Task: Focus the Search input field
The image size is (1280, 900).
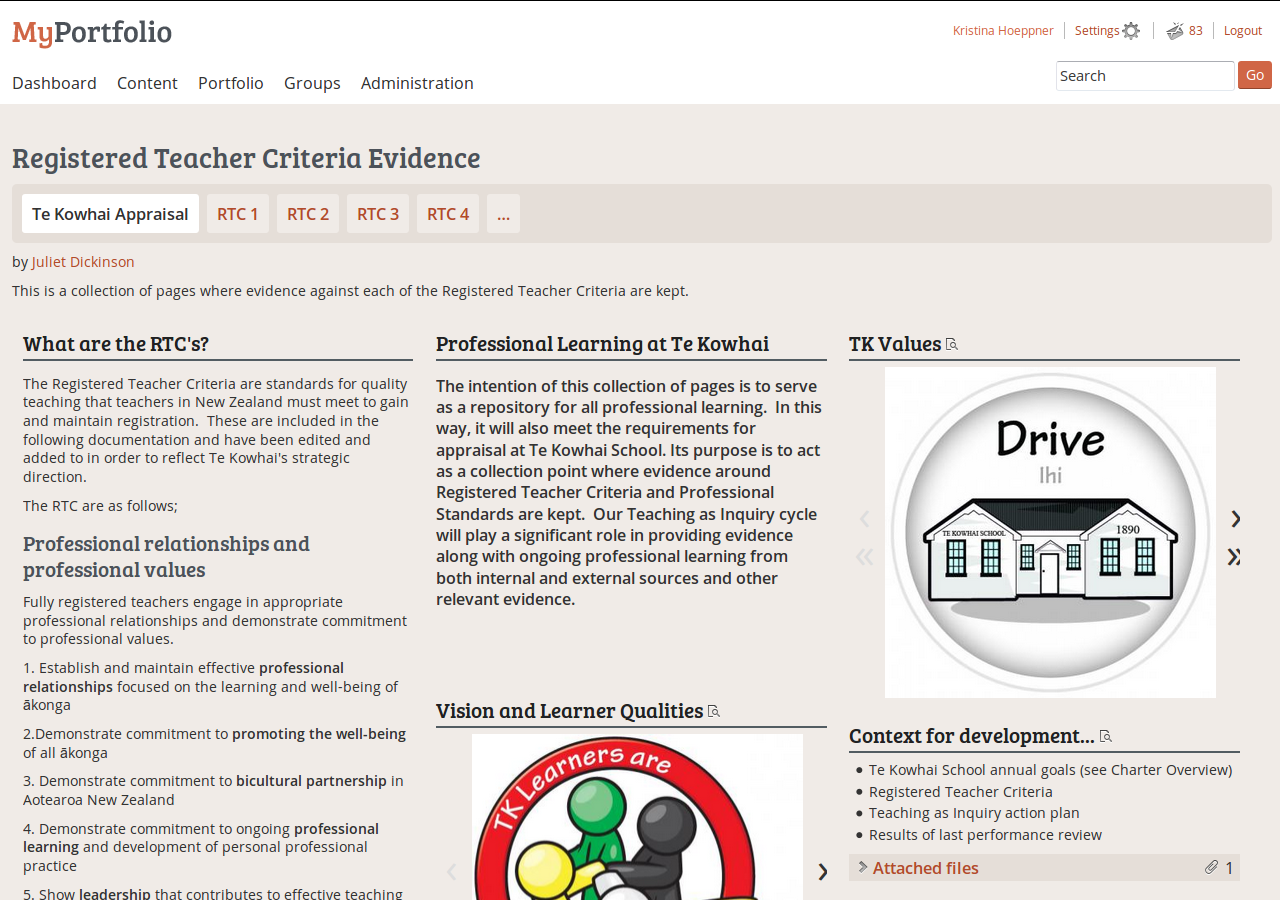Action: (1145, 76)
